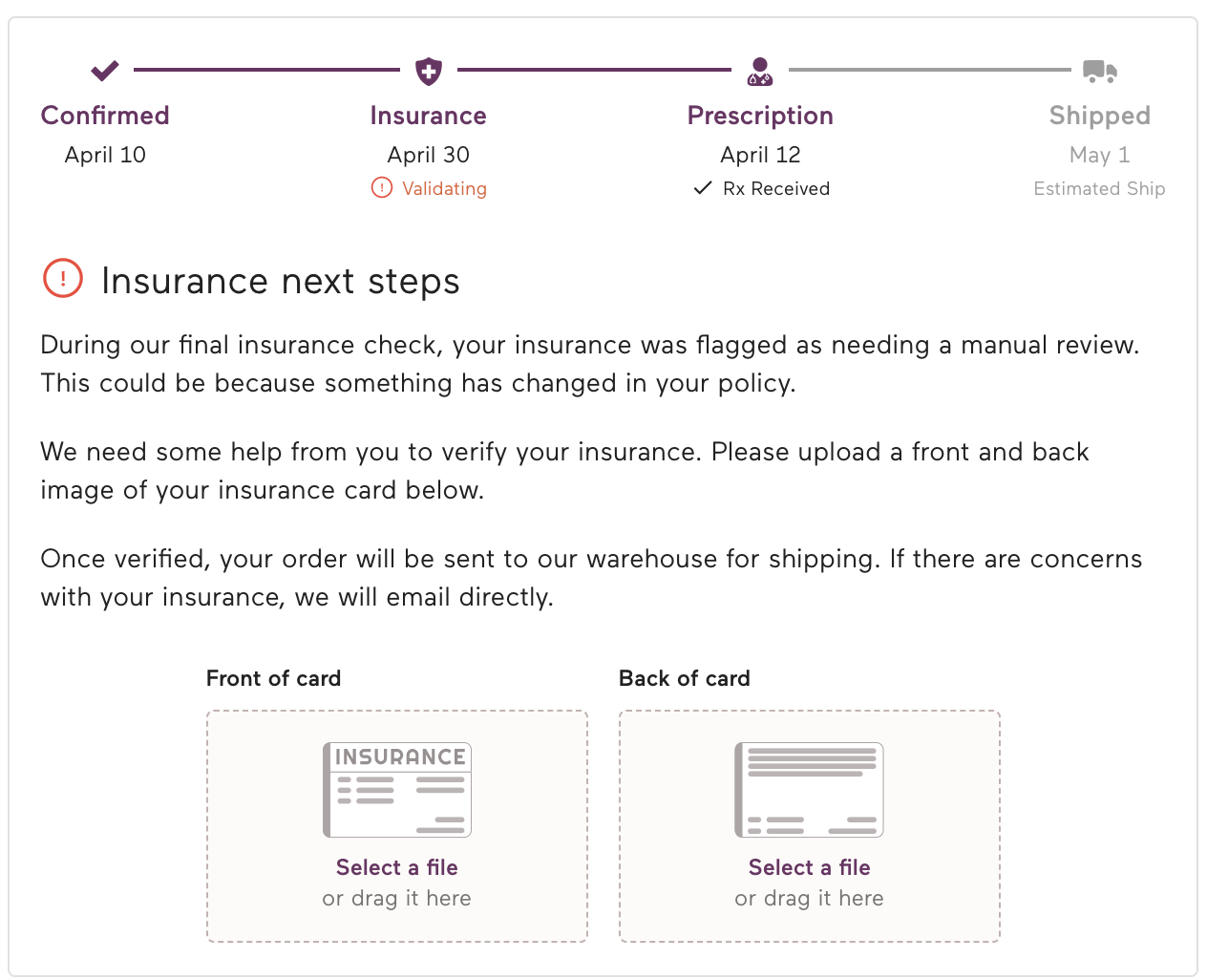1207x980 pixels.
Task: Click the Insurance shield icon
Action: (x=429, y=71)
